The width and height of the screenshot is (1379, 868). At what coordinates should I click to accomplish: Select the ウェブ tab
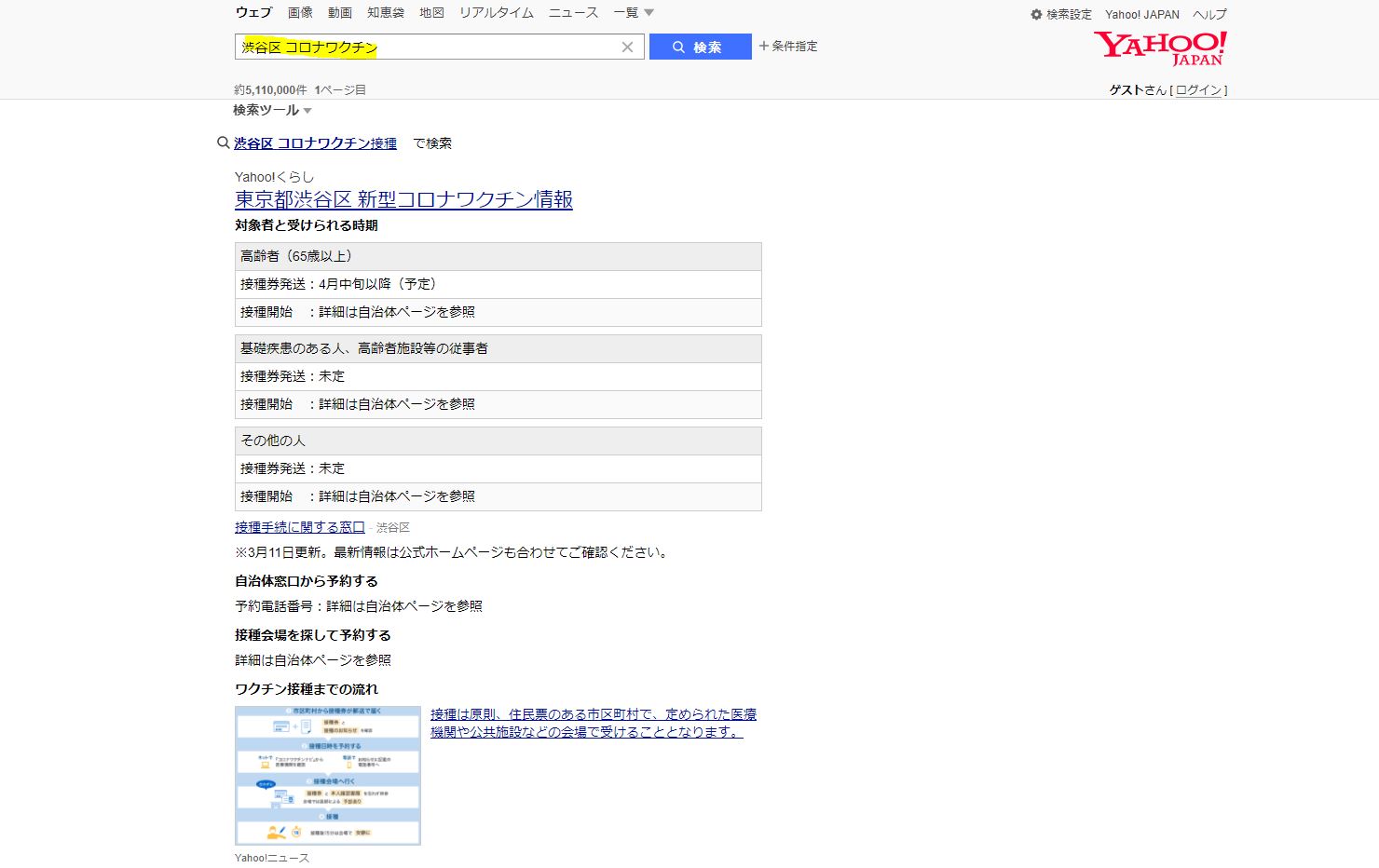point(253,12)
